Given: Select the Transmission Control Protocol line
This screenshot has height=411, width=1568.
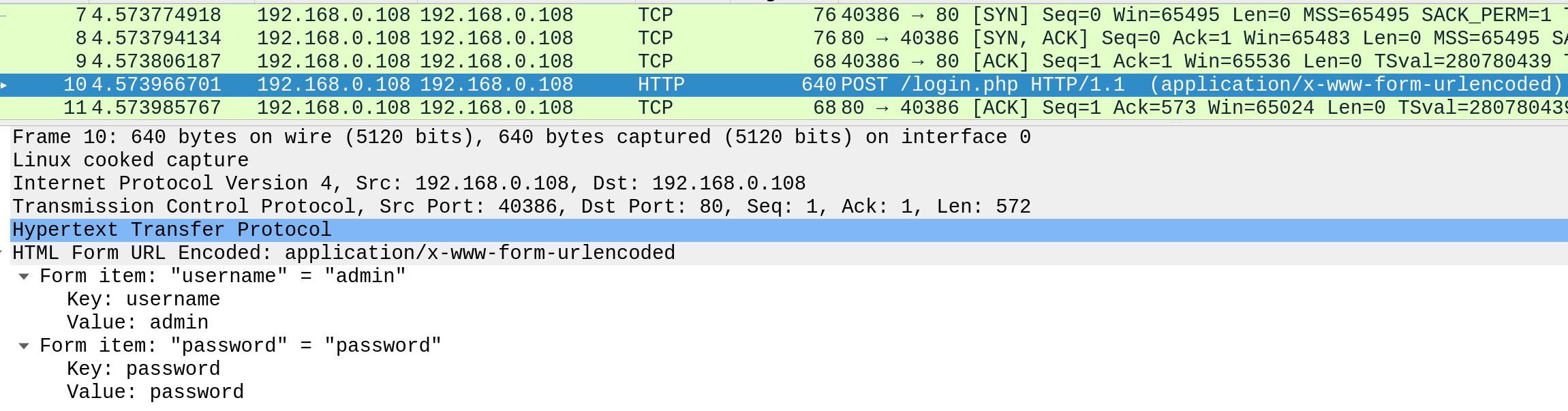Looking at the screenshot, I should (x=521, y=207).
